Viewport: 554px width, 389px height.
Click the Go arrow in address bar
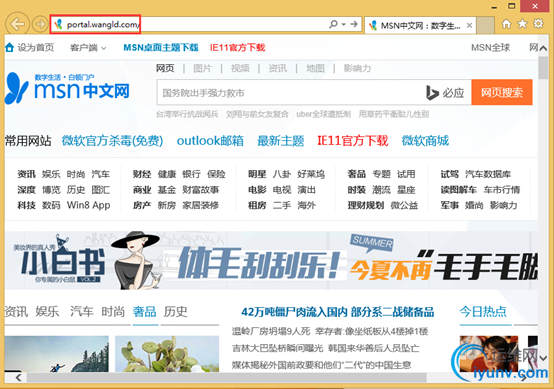pos(354,24)
